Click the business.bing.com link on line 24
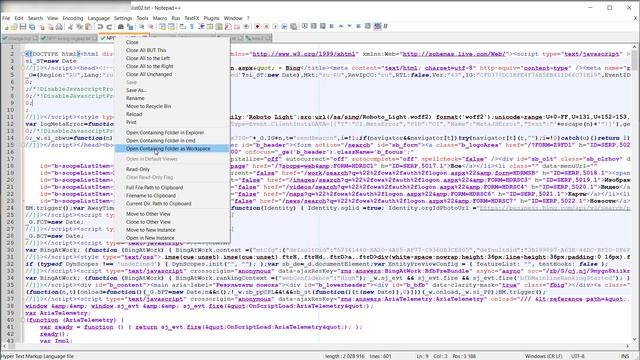640x360 pixels. point(555,208)
